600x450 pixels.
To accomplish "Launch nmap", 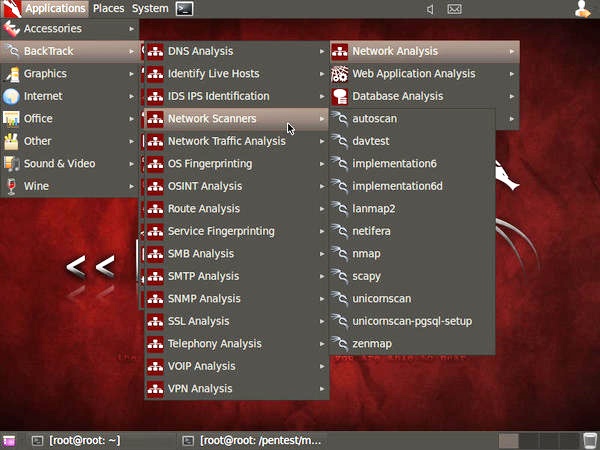I will (412, 254).
